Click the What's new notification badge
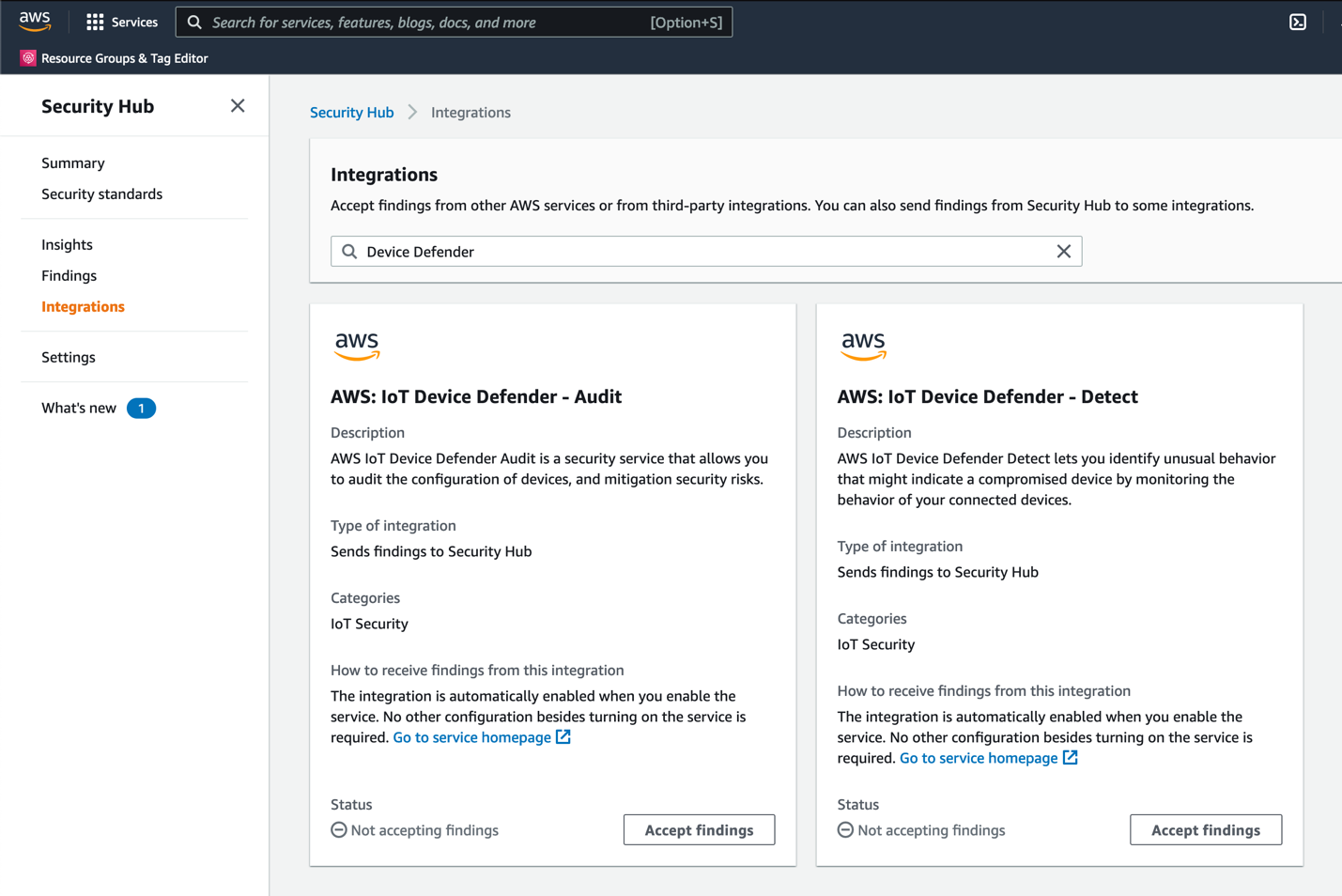Screen dimensions: 1342x896 tap(141, 409)
